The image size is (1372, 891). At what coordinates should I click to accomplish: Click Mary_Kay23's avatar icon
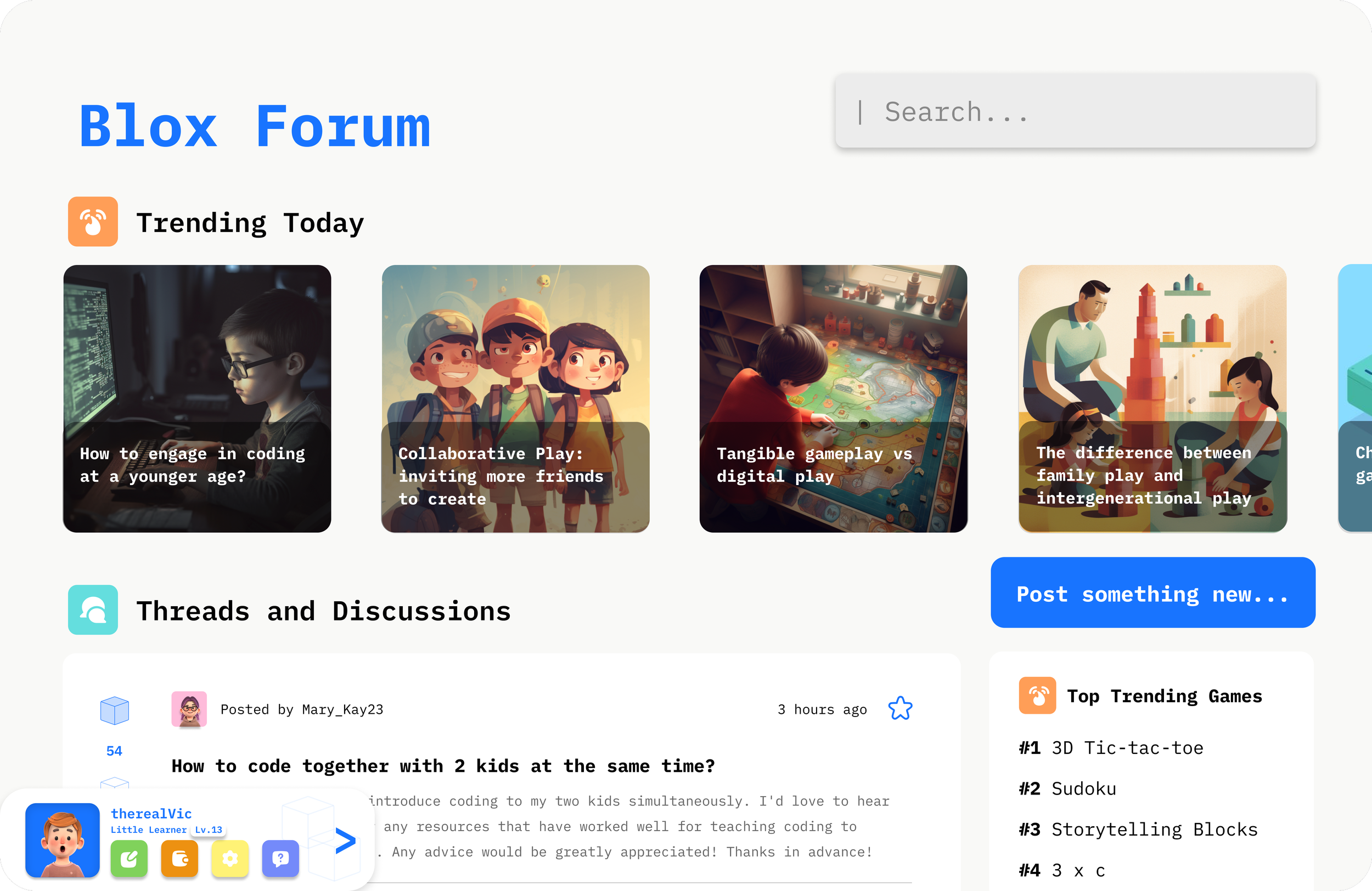point(189,709)
